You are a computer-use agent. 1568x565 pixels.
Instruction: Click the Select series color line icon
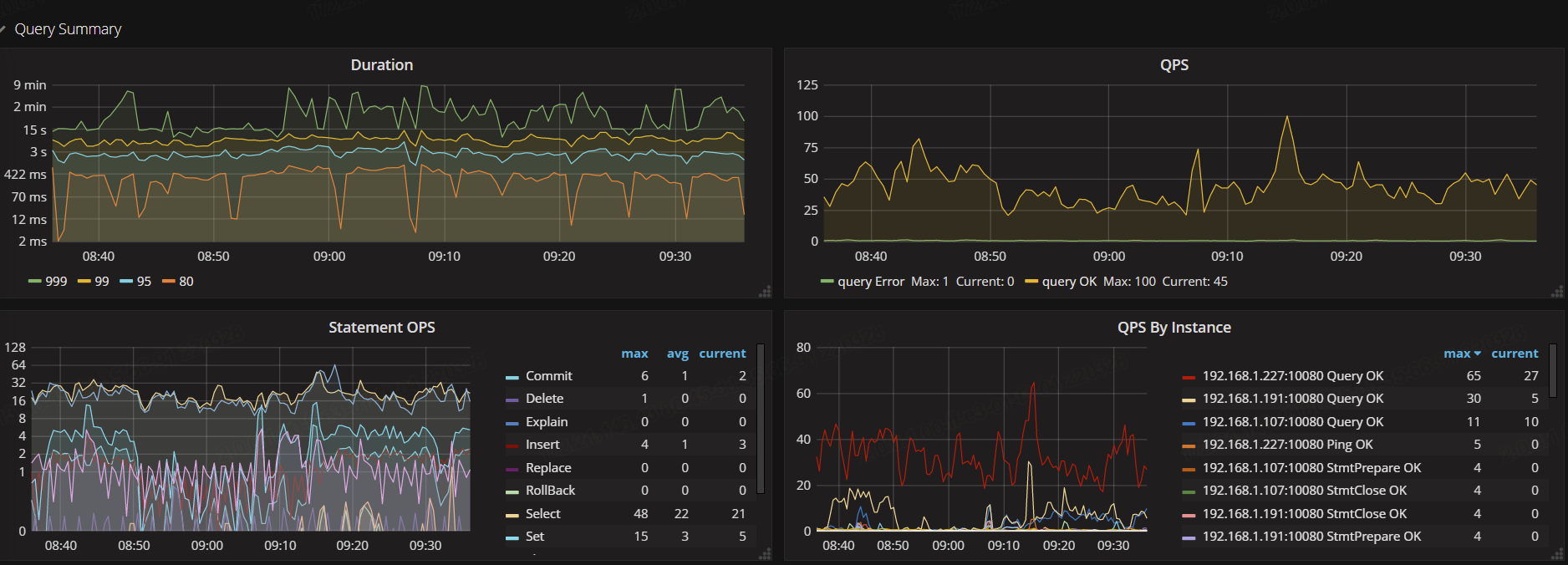click(512, 515)
